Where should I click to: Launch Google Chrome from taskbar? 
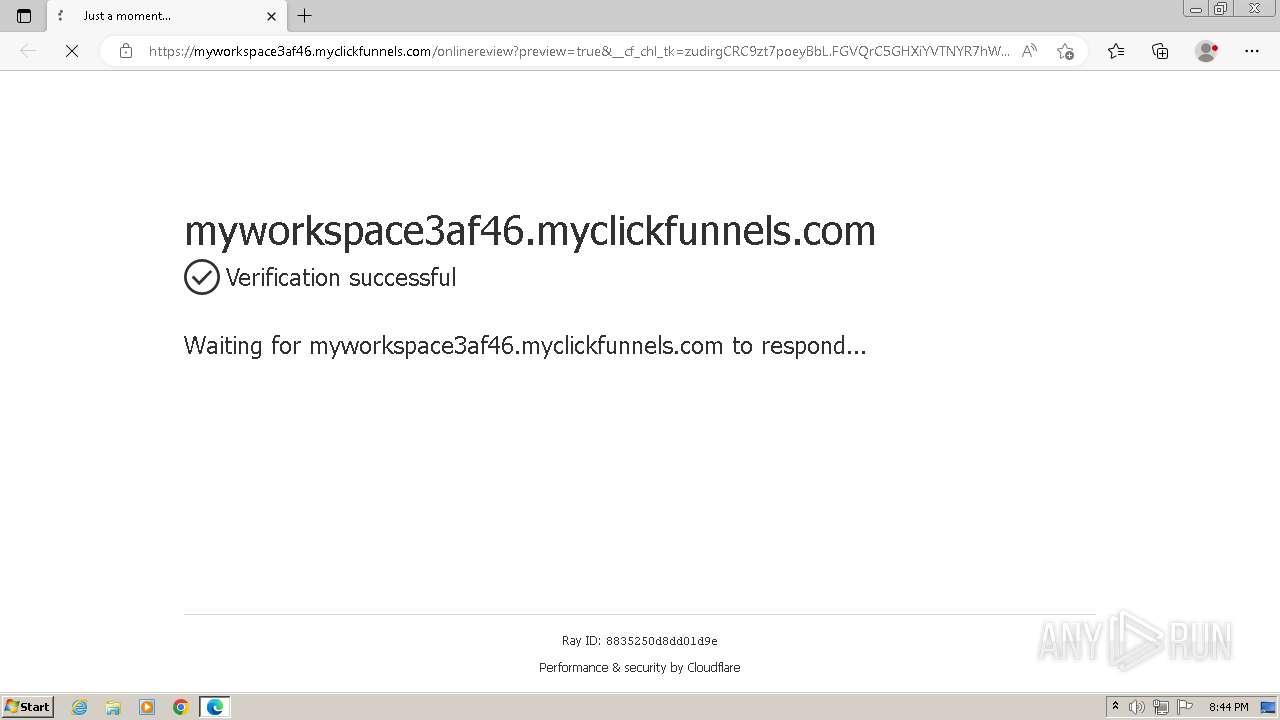tap(181, 707)
